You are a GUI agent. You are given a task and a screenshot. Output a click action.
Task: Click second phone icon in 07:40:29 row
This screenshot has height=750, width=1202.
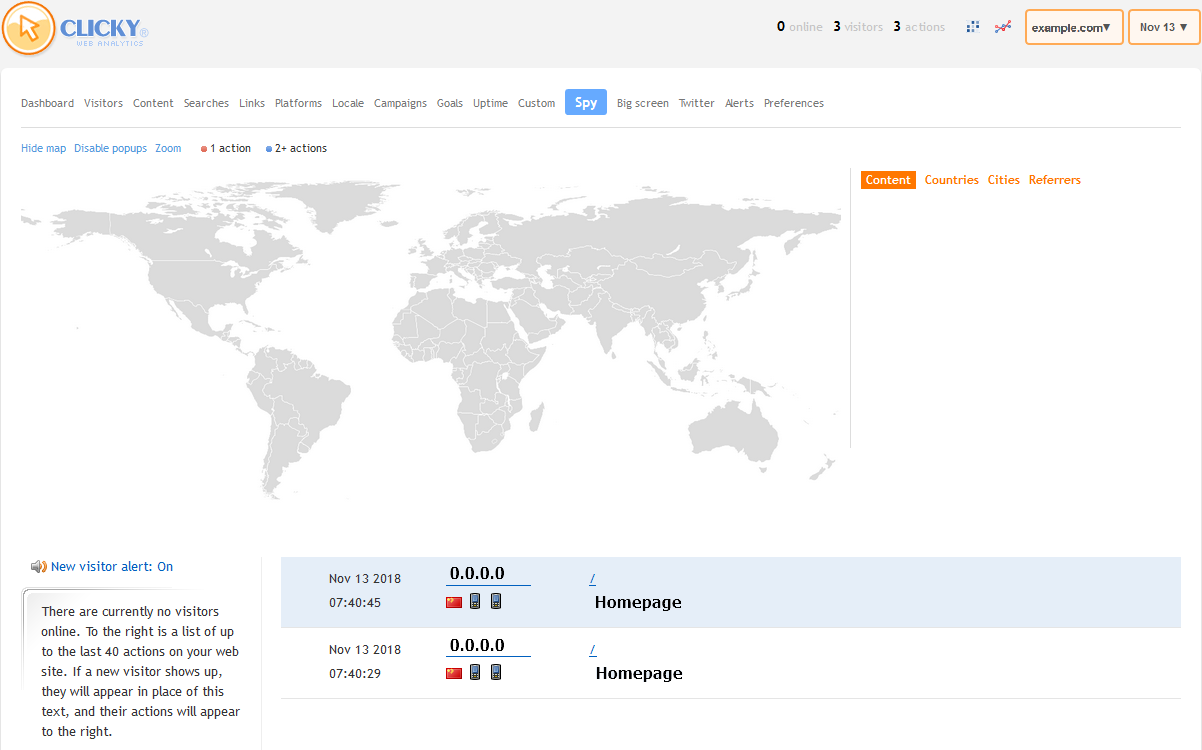(496, 672)
